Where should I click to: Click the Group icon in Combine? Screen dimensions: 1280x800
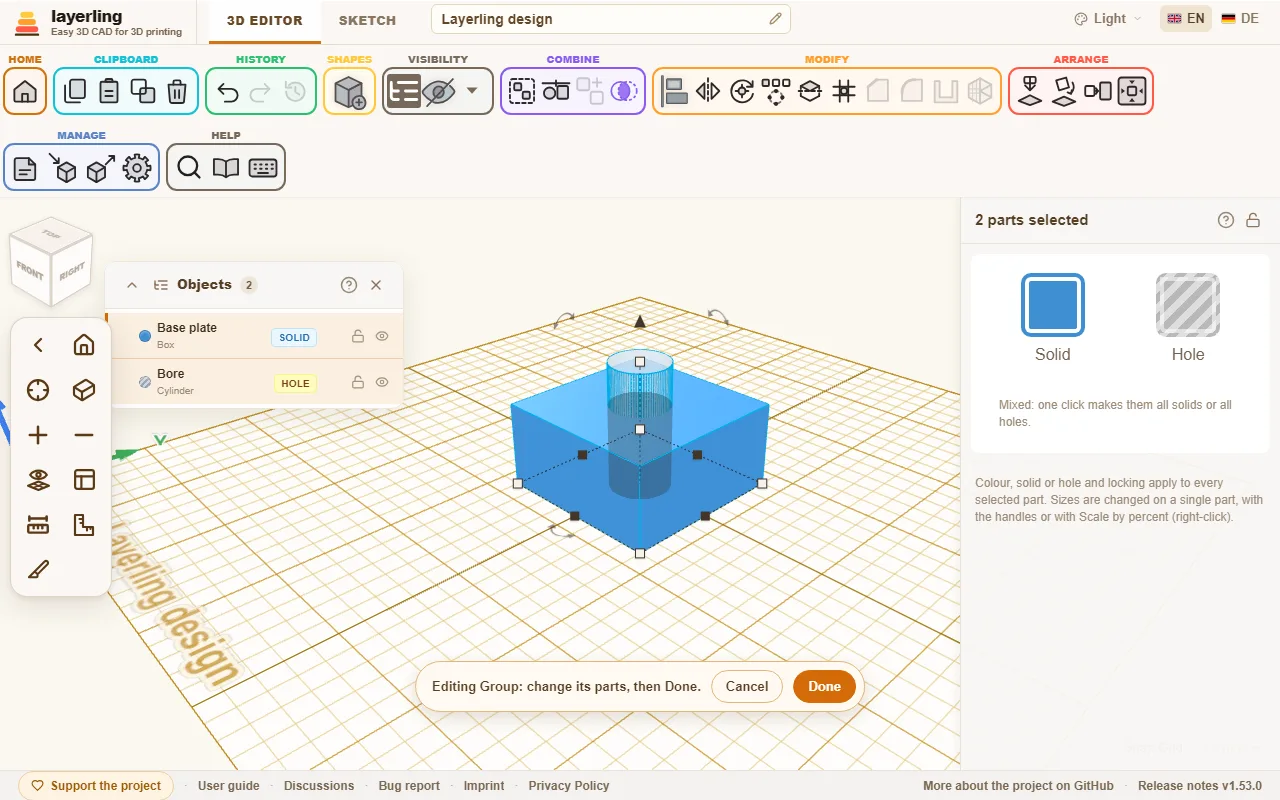[x=522, y=92]
